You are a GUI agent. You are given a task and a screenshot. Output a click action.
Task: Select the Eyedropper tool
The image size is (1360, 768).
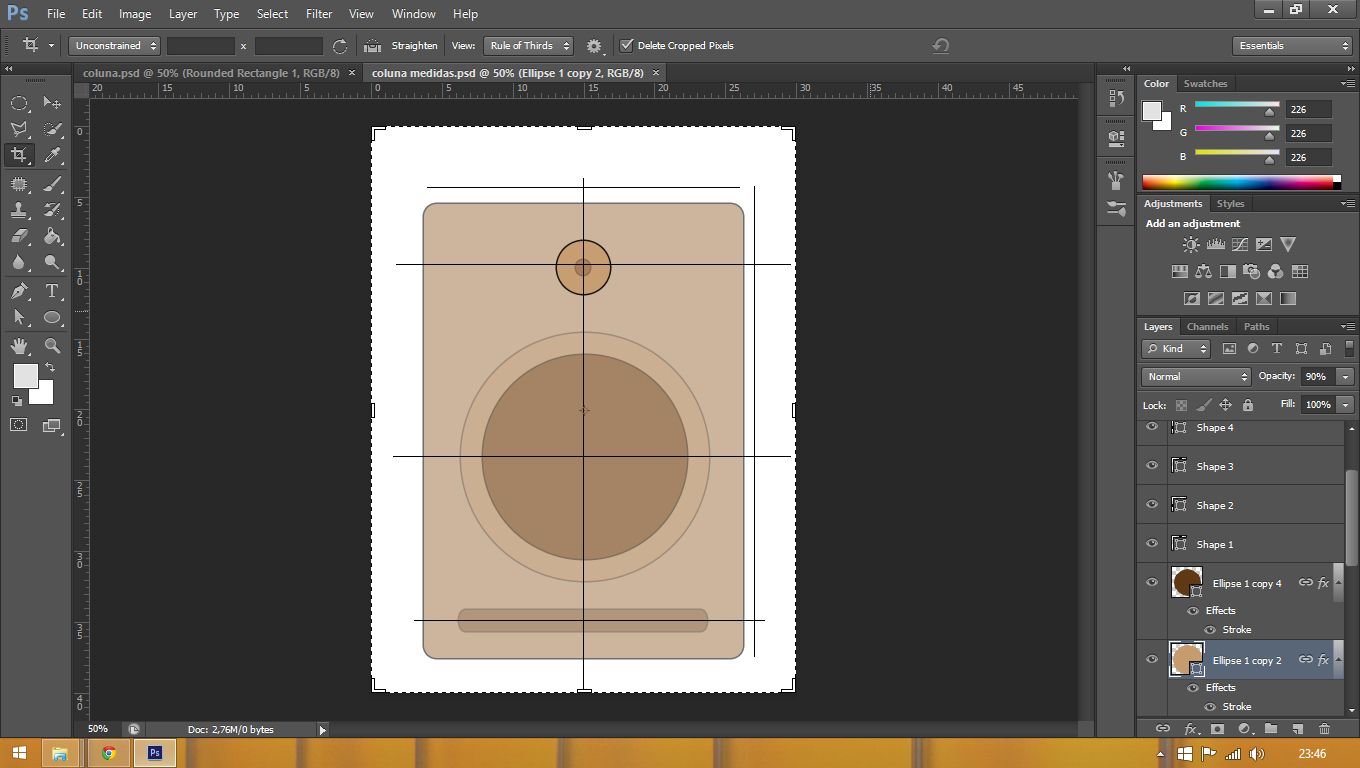[x=52, y=155]
